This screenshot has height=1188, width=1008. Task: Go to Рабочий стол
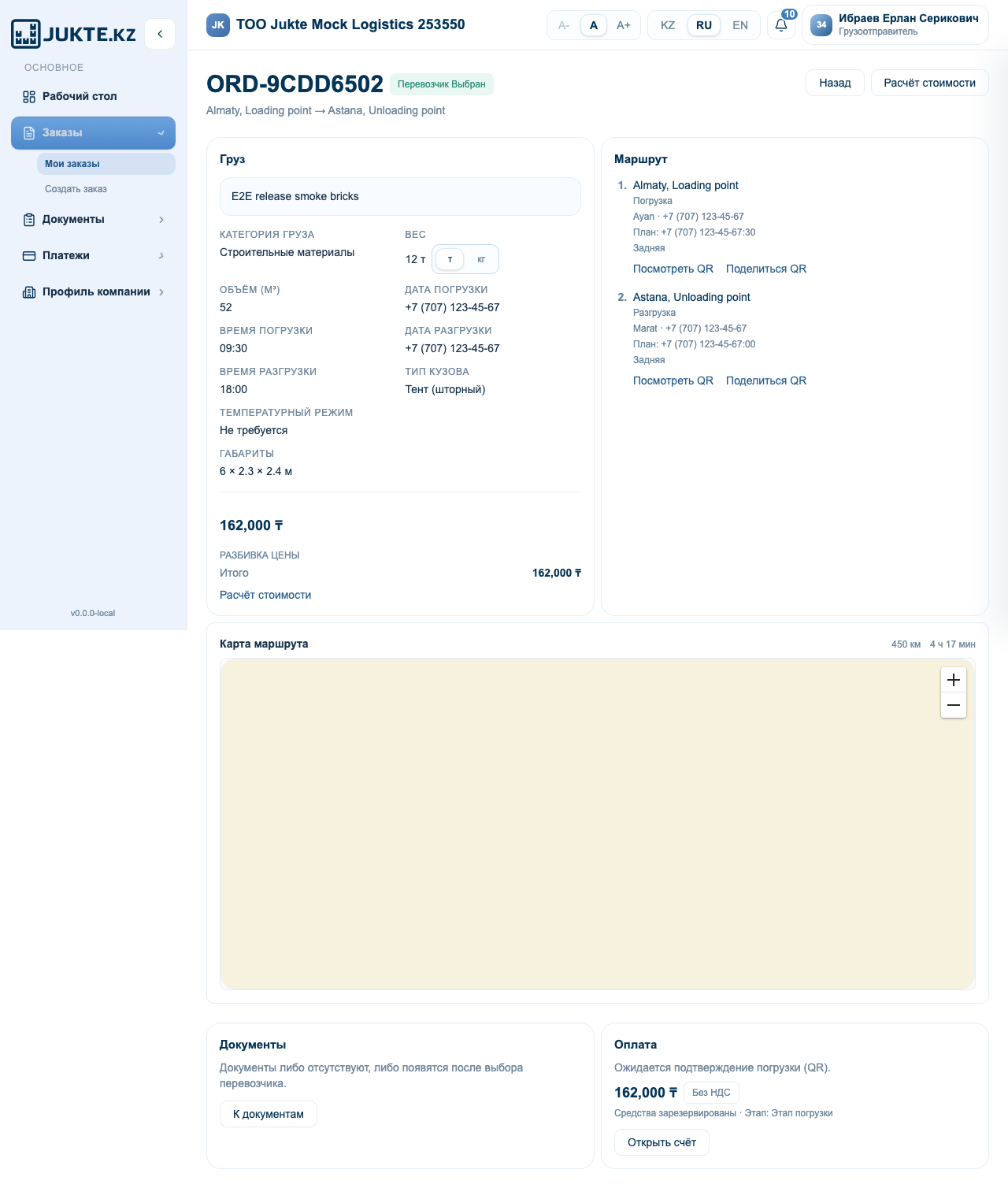(93, 97)
